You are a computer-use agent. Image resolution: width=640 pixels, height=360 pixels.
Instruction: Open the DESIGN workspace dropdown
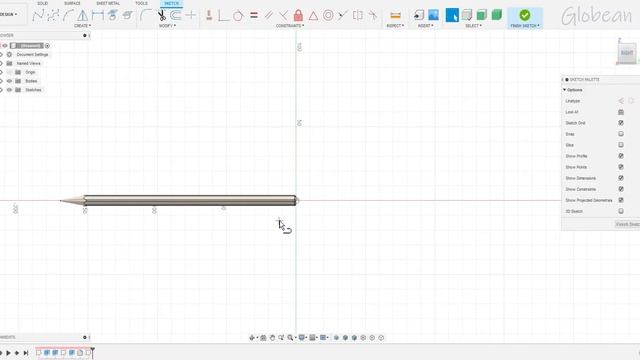pos(9,14)
